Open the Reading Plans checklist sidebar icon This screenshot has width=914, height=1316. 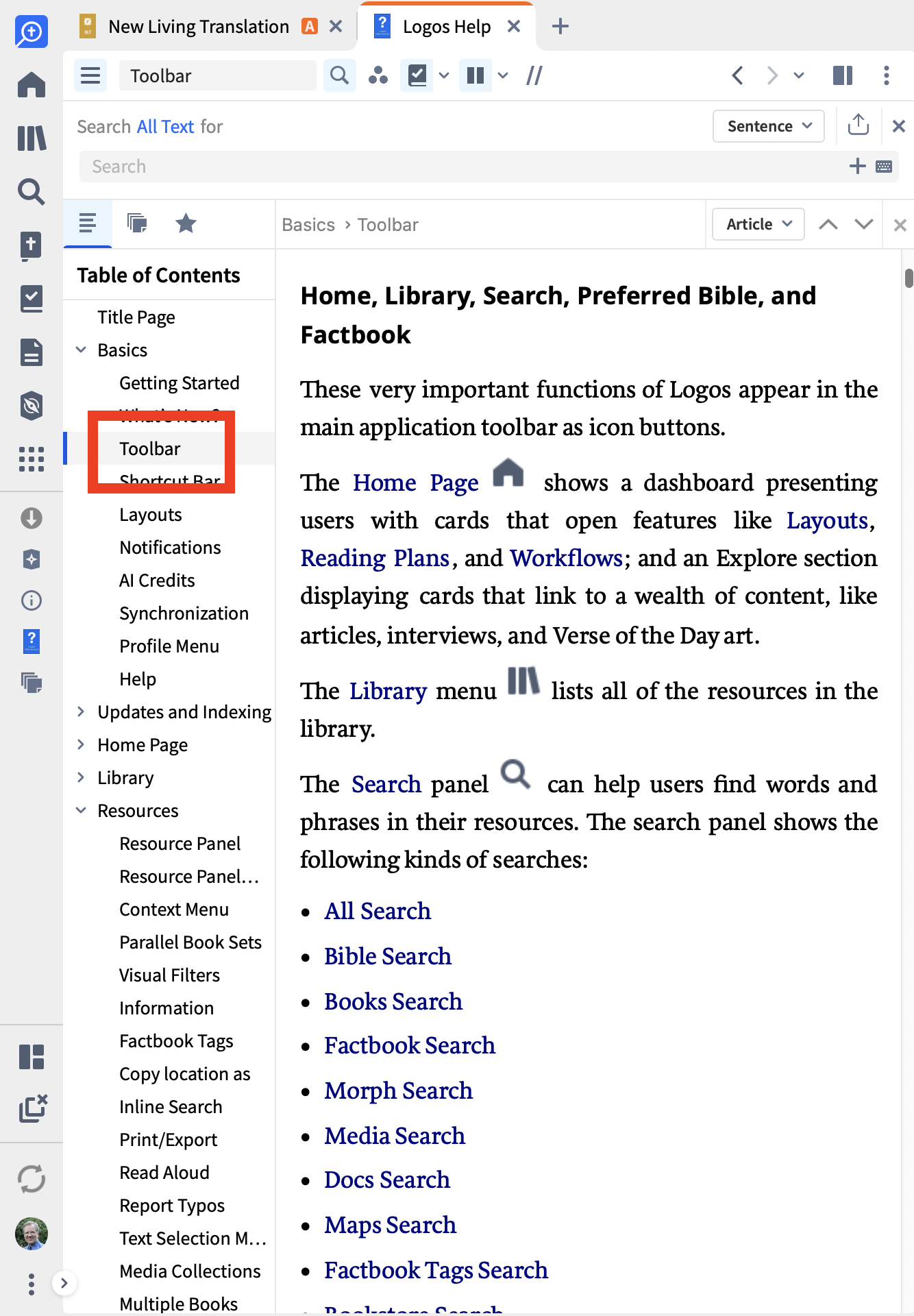(32, 299)
